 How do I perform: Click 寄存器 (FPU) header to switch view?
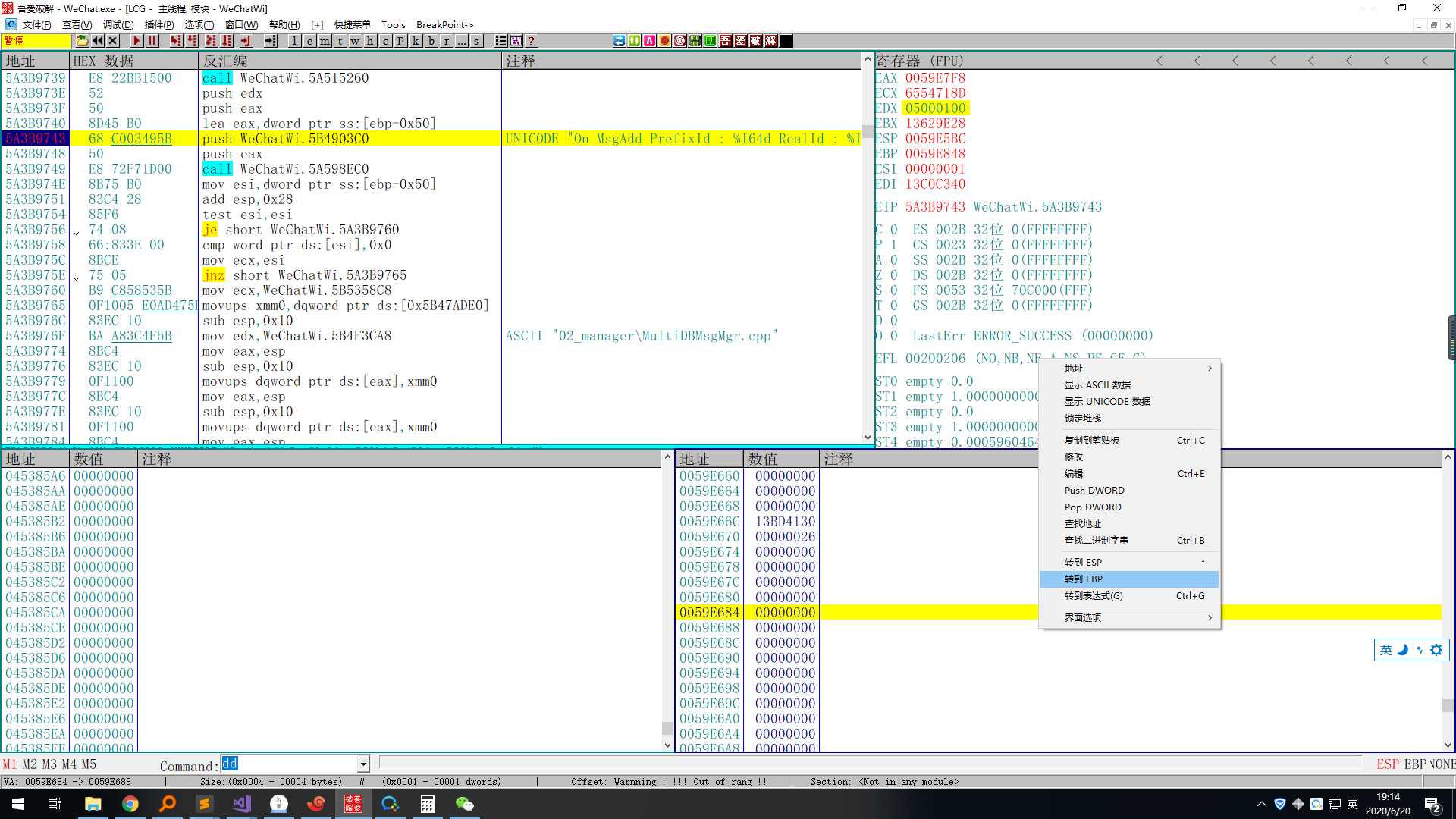click(x=919, y=61)
